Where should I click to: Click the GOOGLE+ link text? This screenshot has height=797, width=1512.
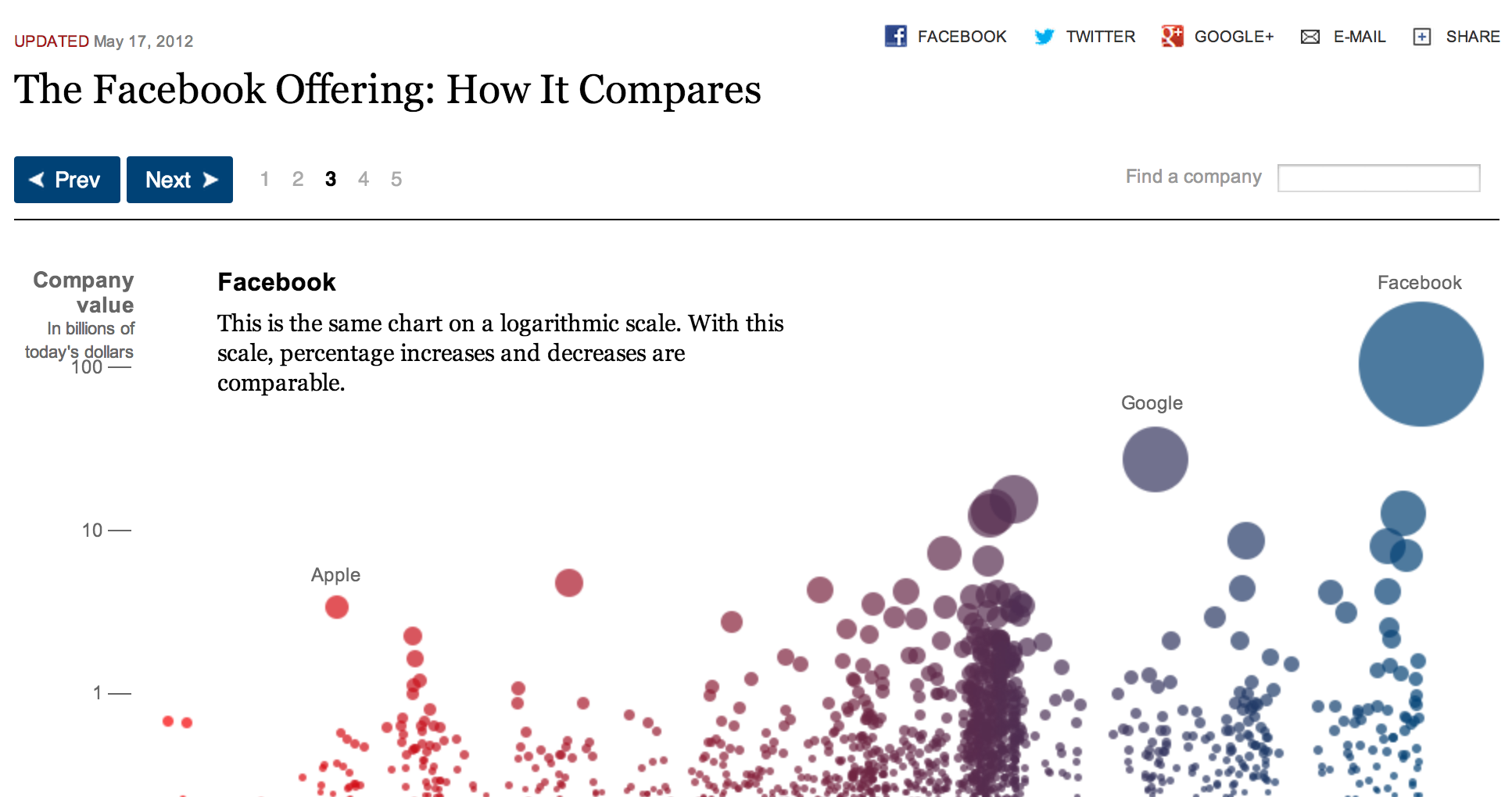click(x=1234, y=37)
